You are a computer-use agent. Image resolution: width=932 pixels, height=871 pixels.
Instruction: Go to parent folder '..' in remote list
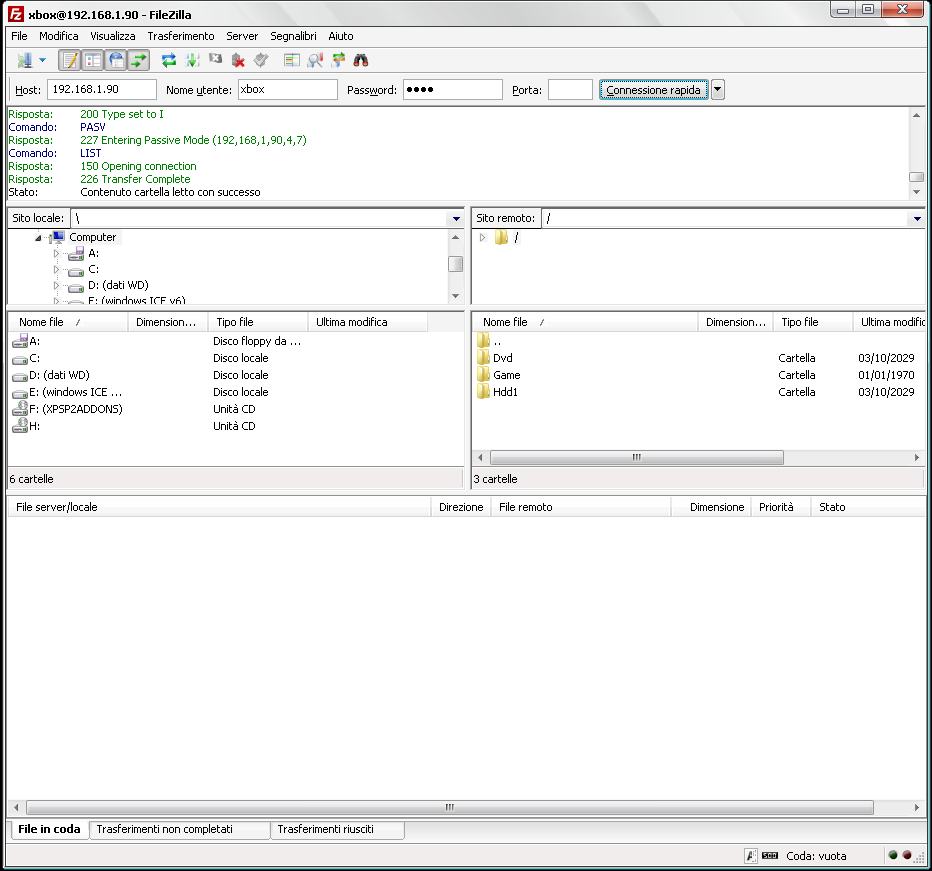tap(497, 341)
